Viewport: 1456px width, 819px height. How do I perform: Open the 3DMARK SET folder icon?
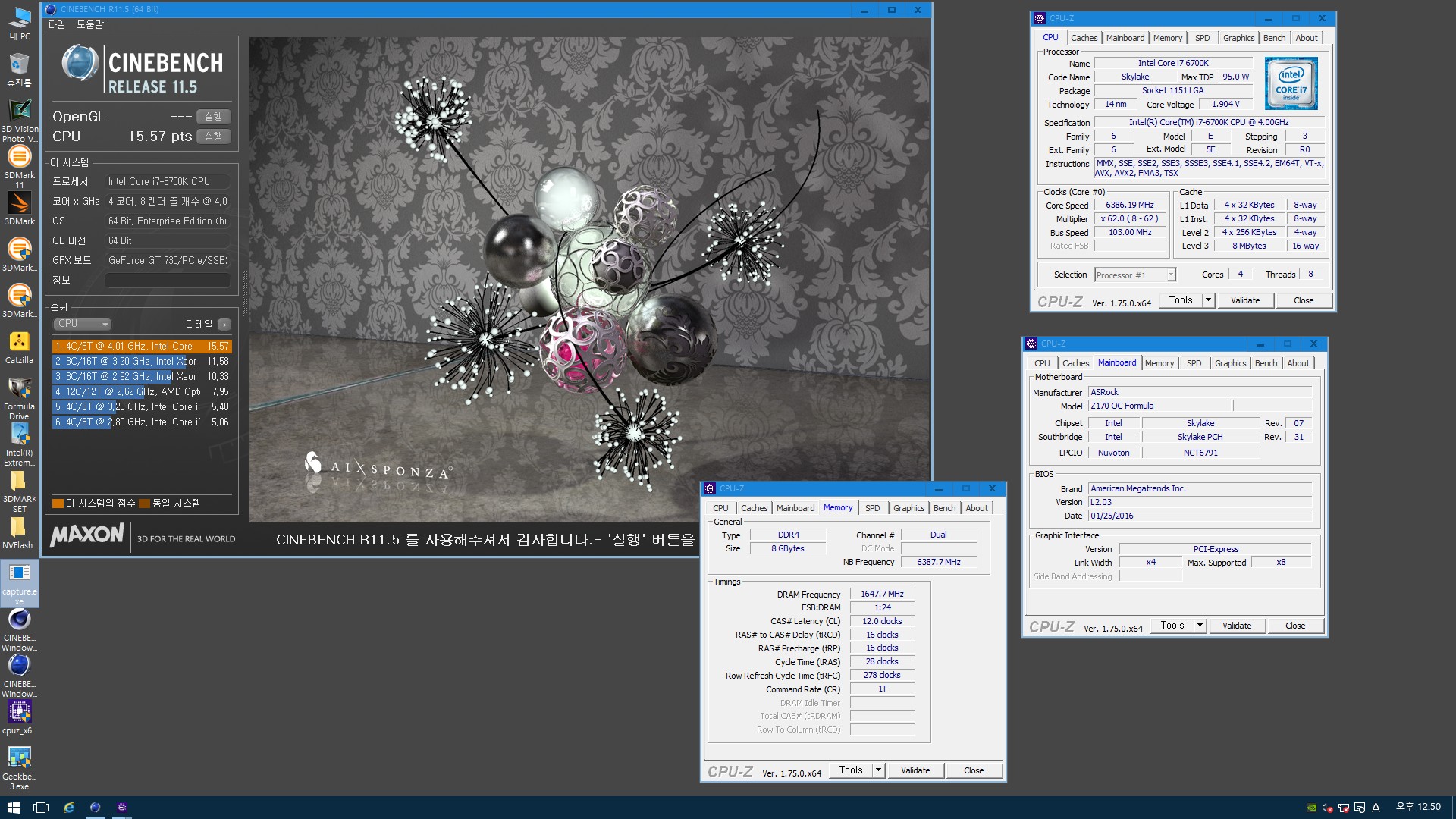click(19, 491)
